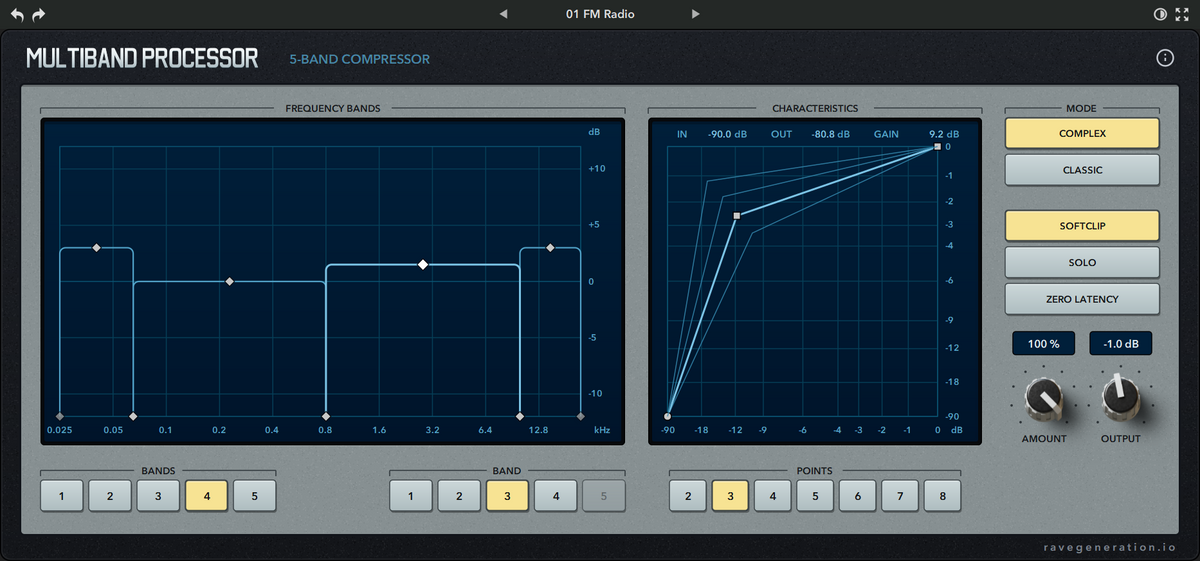Set curve points to 5

click(815, 495)
